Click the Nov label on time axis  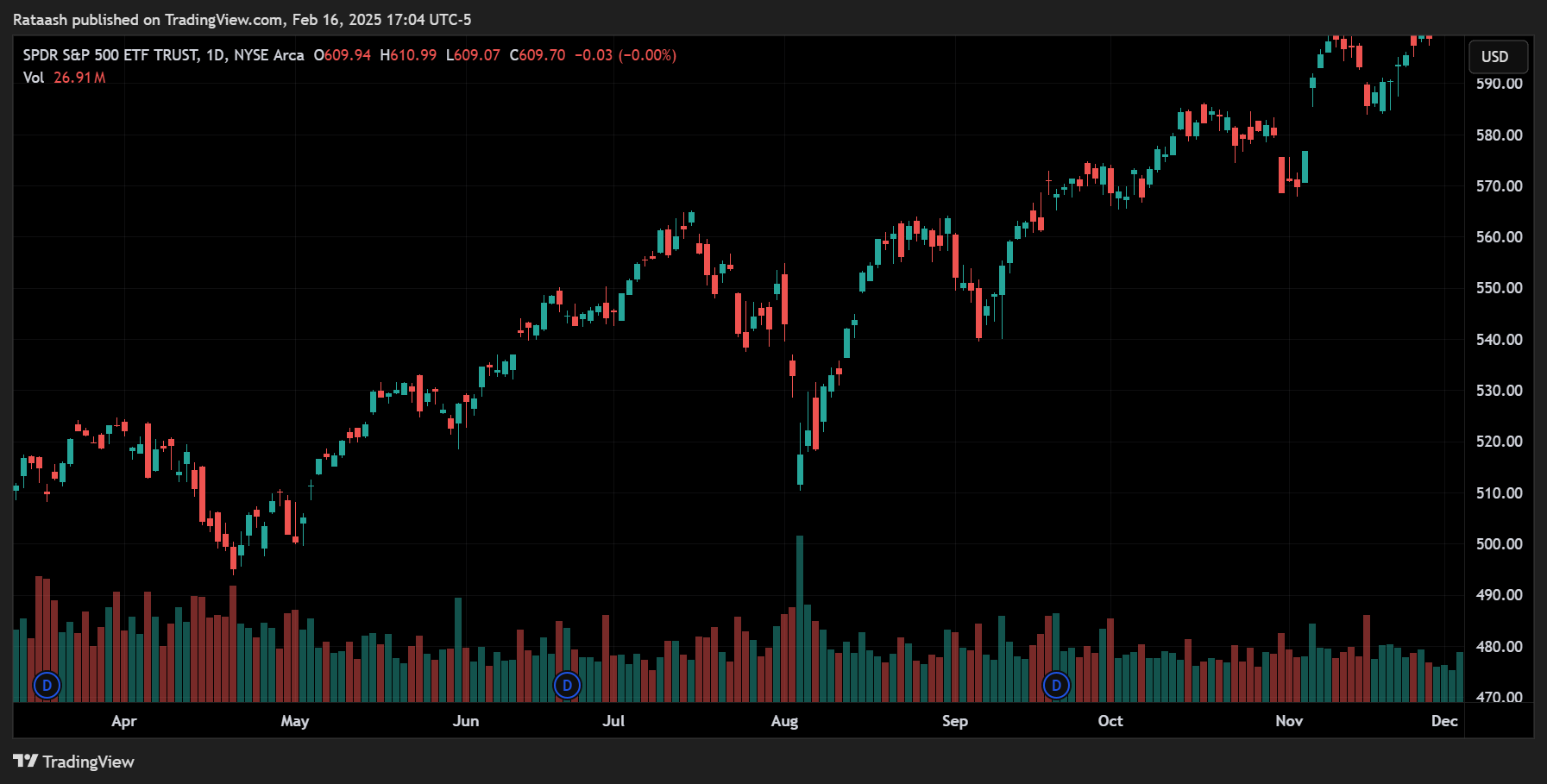click(1289, 721)
